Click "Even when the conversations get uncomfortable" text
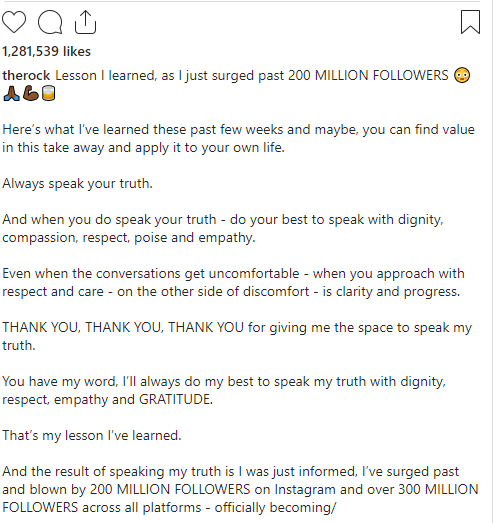The height and width of the screenshot is (523, 493). pyautogui.click(x=151, y=274)
